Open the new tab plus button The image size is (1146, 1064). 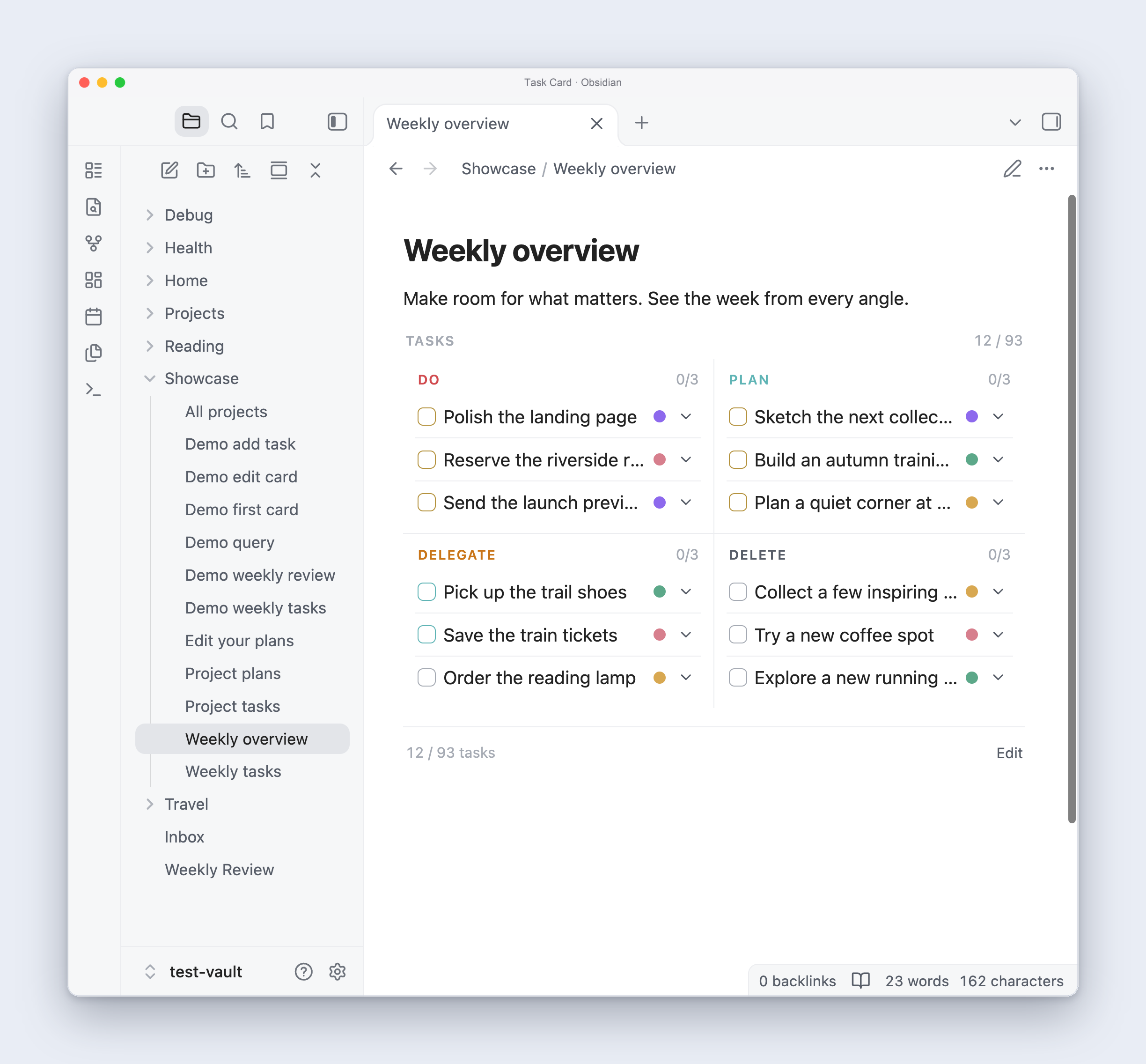point(641,123)
